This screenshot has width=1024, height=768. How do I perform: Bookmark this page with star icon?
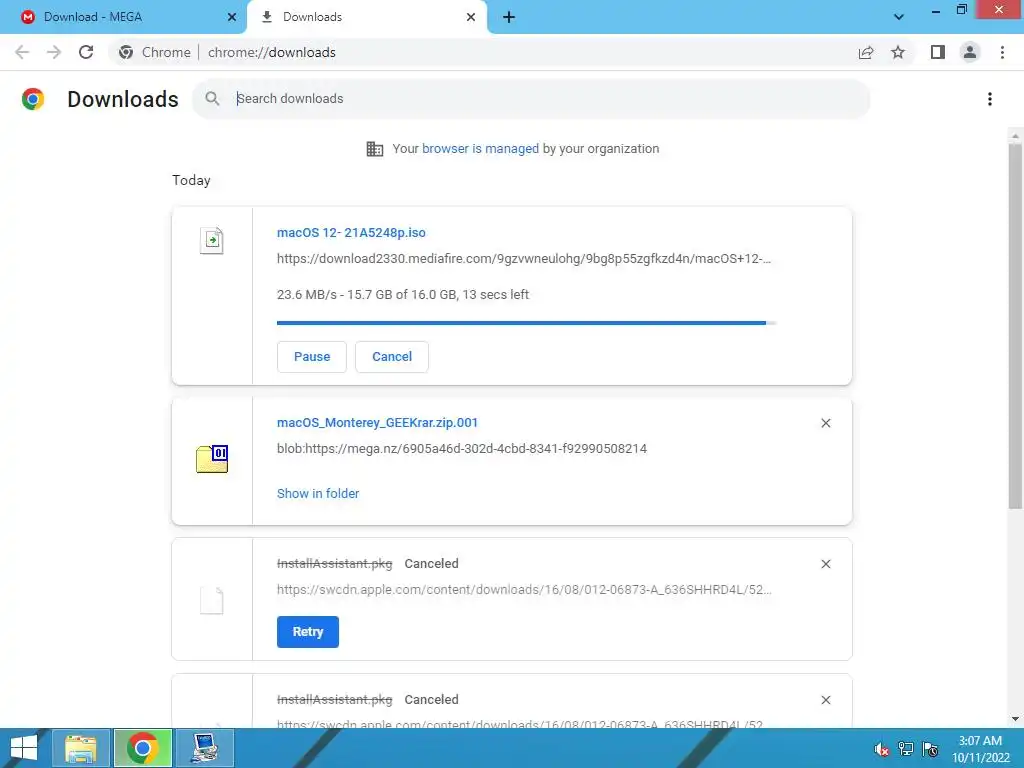coord(898,52)
